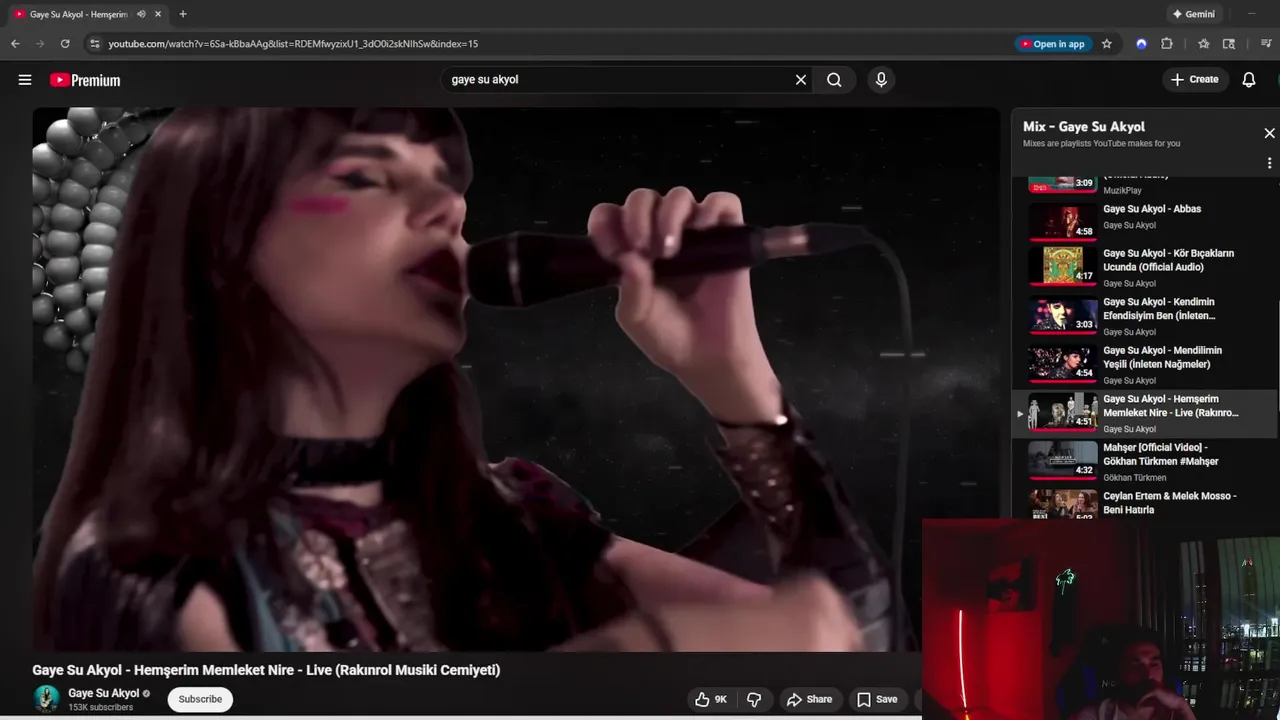
Task: Open Abbas video thumbnail 4:58
Action: pyautogui.click(x=1063, y=221)
